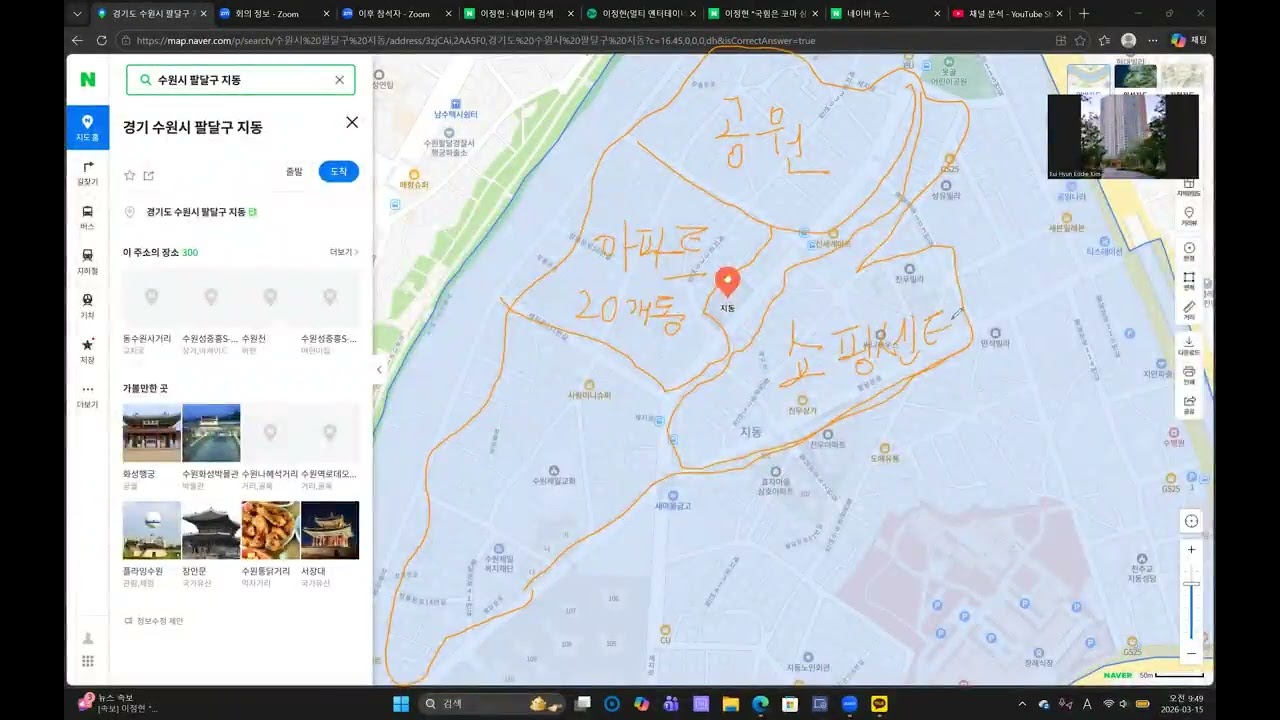Click the 다운로드 map download tool
Image resolution: width=1280 pixels, height=720 pixels.
(1189, 345)
